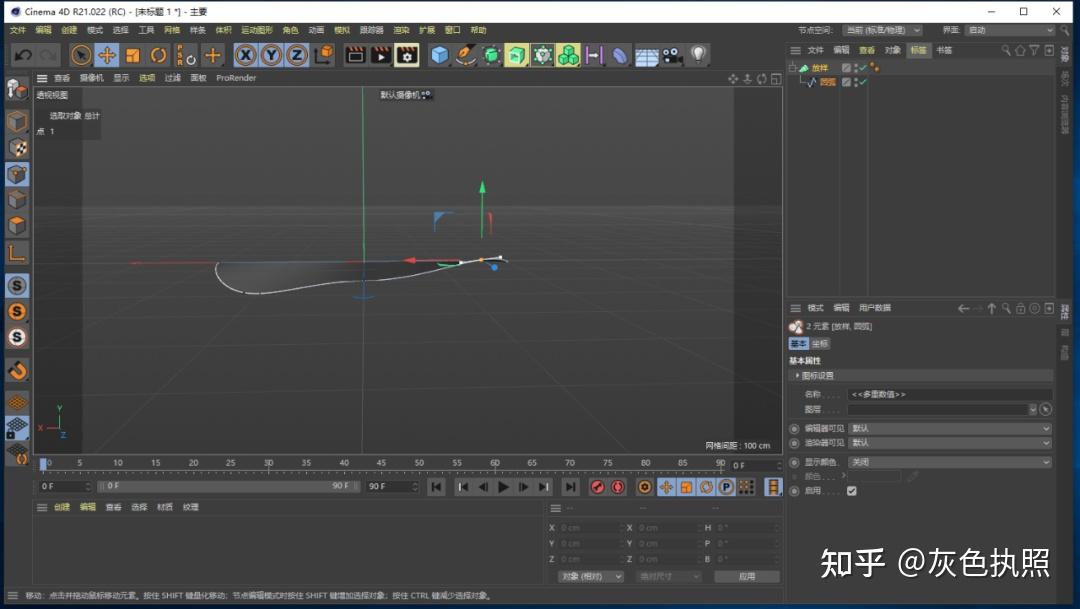This screenshot has width=1080, height=609.
Task: Render the current view clapperboard icon
Action: coord(355,55)
